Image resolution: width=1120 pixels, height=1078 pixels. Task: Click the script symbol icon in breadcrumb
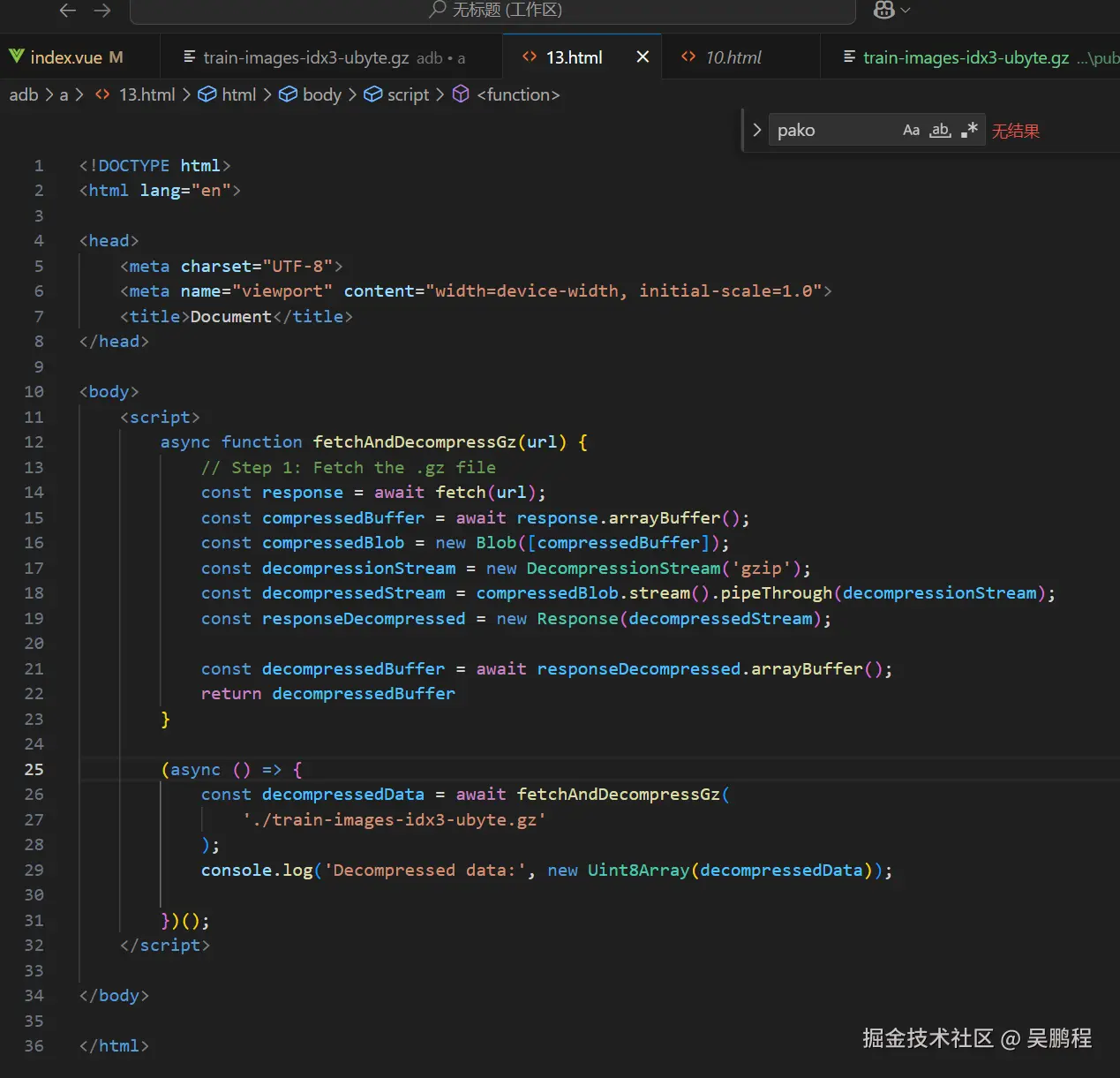coord(373,94)
